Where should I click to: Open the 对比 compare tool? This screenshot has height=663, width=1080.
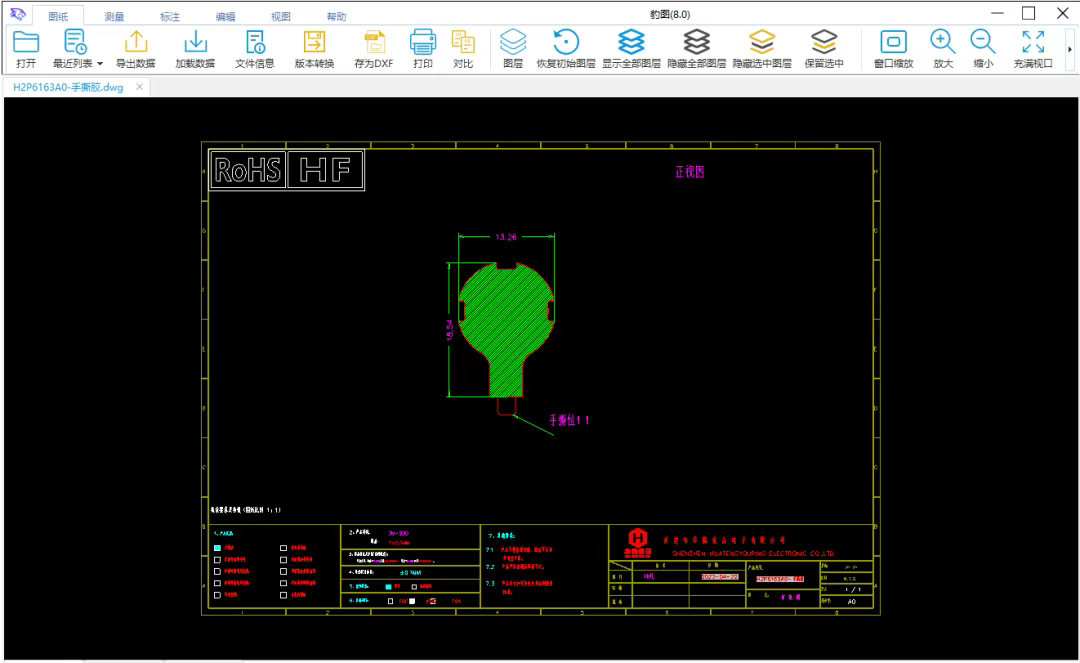click(x=463, y=49)
